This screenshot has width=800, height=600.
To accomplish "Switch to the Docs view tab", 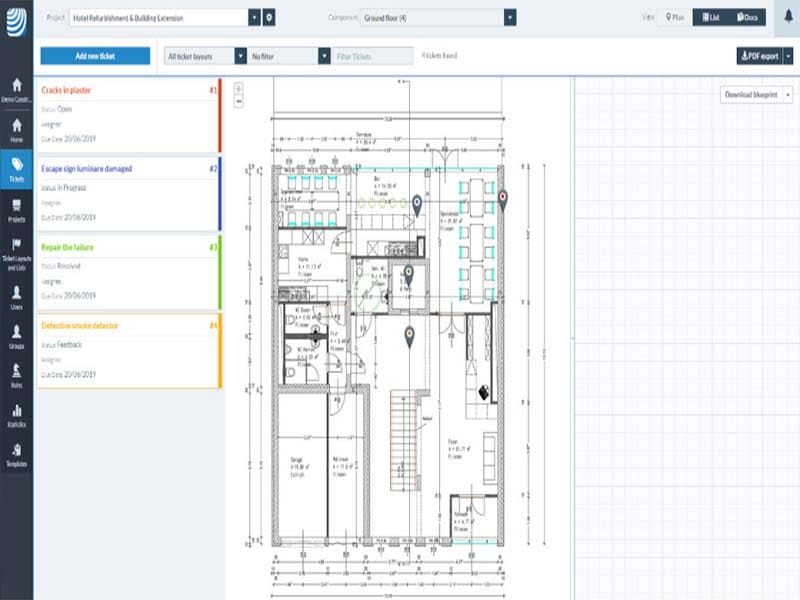I will [x=745, y=18].
